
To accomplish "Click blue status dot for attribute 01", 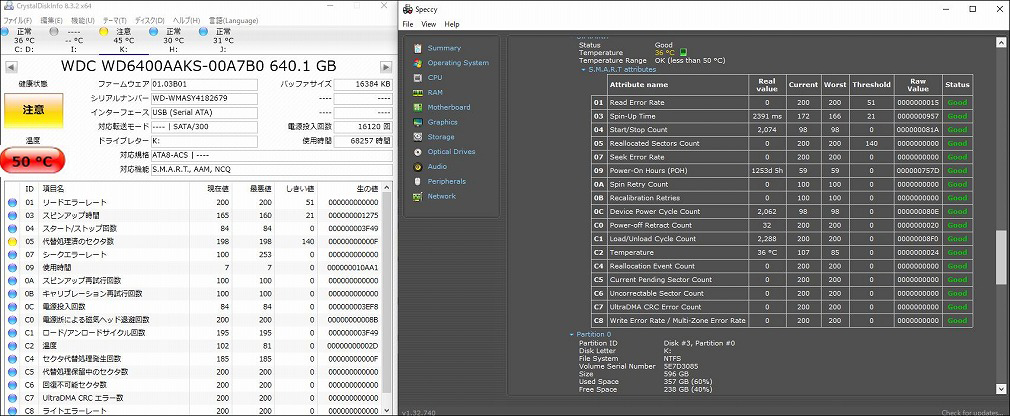I will tap(12, 202).
